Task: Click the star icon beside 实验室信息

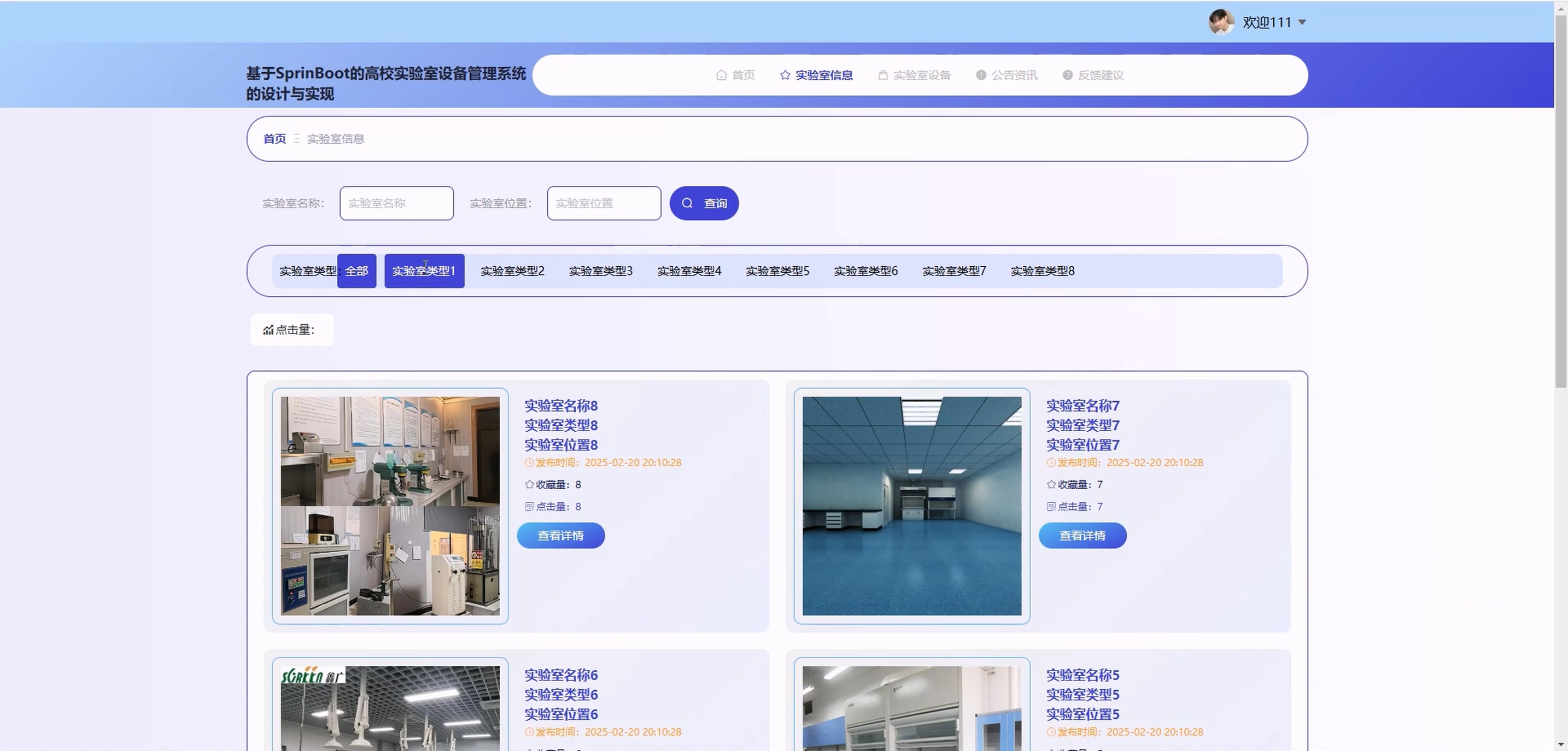Action: pyautogui.click(x=785, y=75)
